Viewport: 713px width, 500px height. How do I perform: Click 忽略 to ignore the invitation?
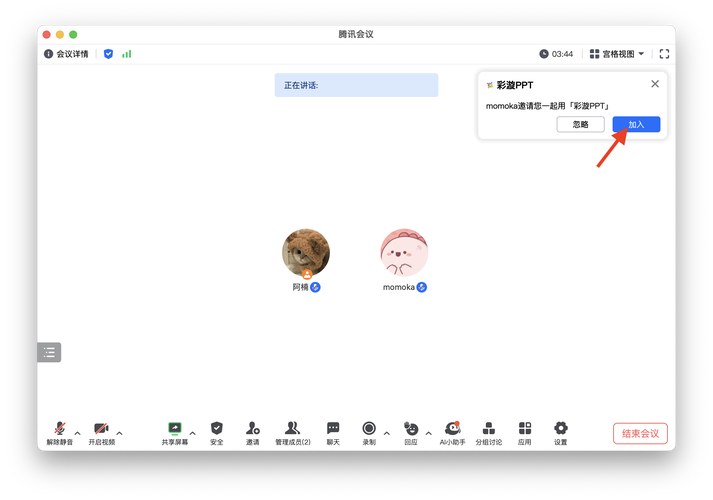[580, 124]
